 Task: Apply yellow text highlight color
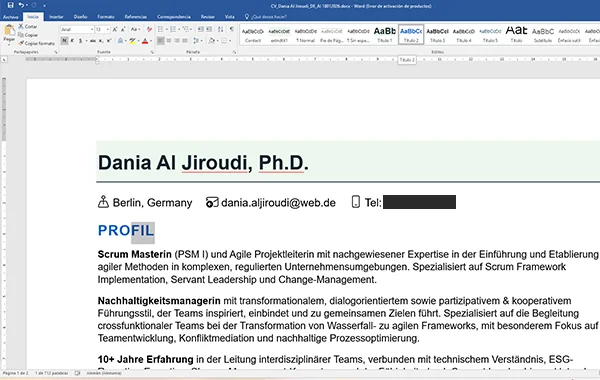click(132, 41)
